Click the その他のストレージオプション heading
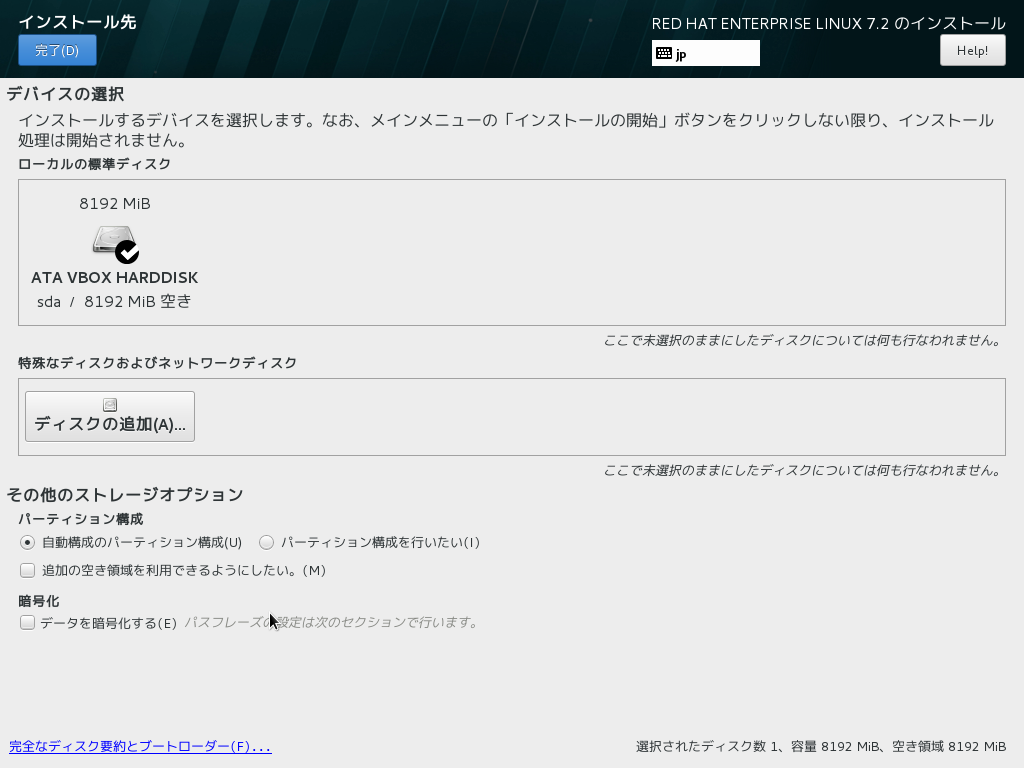This screenshot has height=768, width=1024. pyautogui.click(x=125, y=495)
